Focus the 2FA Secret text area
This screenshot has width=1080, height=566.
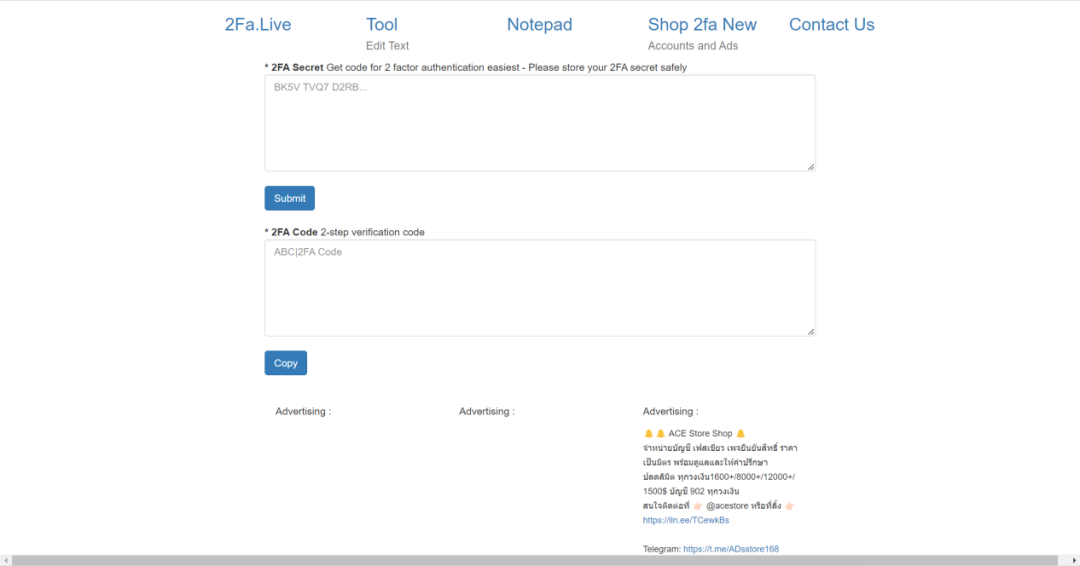pyautogui.click(x=539, y=122)
